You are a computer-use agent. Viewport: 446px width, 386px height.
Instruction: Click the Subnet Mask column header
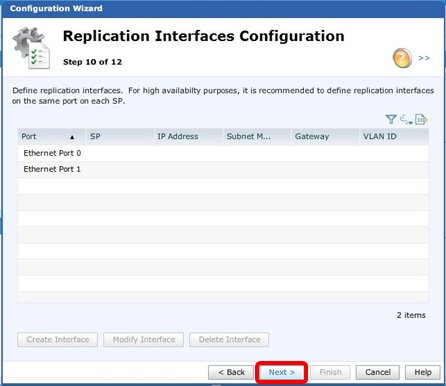point(257,136)
